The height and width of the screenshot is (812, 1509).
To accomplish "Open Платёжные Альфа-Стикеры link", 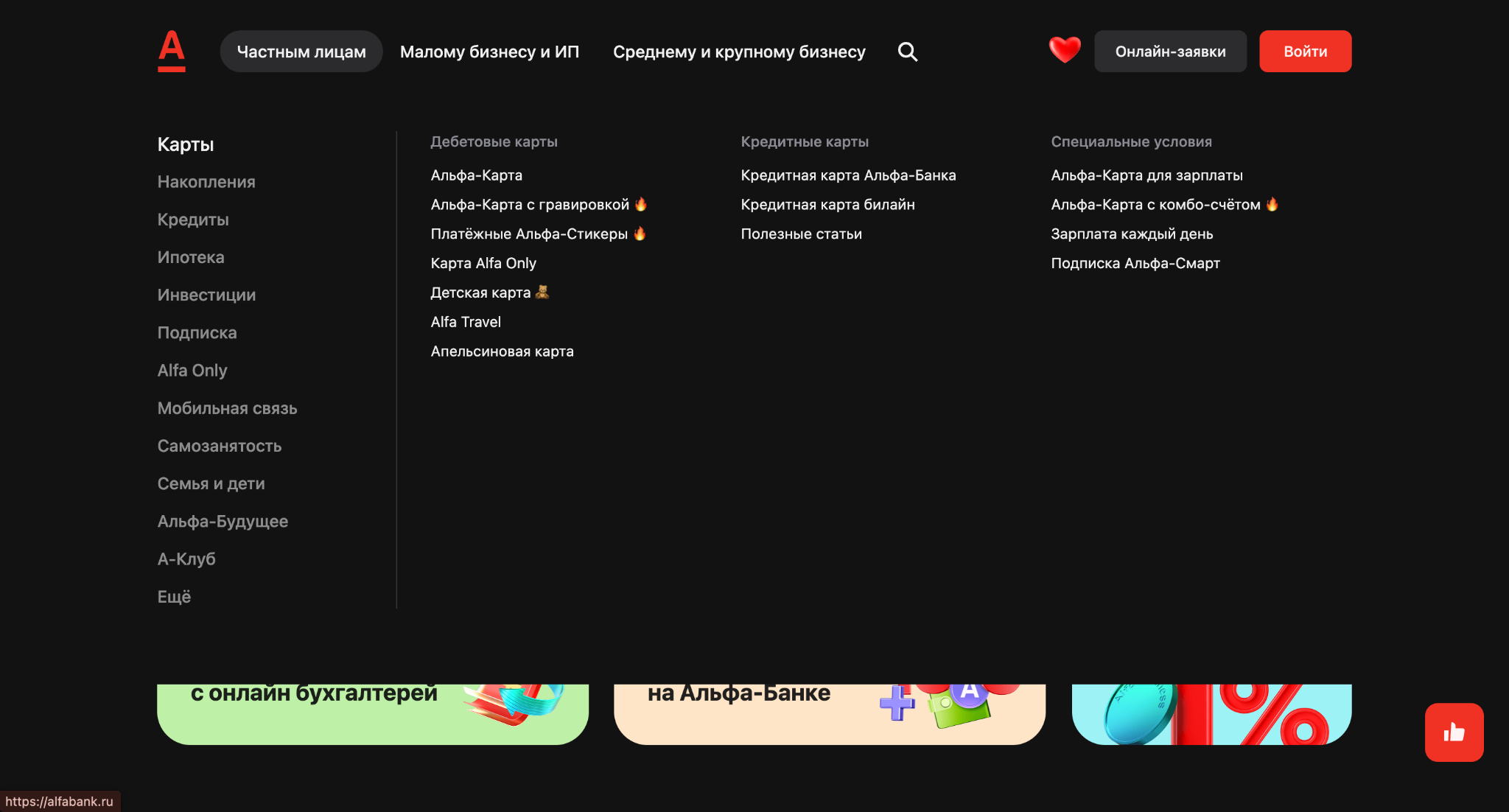I will (x=529, y=234).
